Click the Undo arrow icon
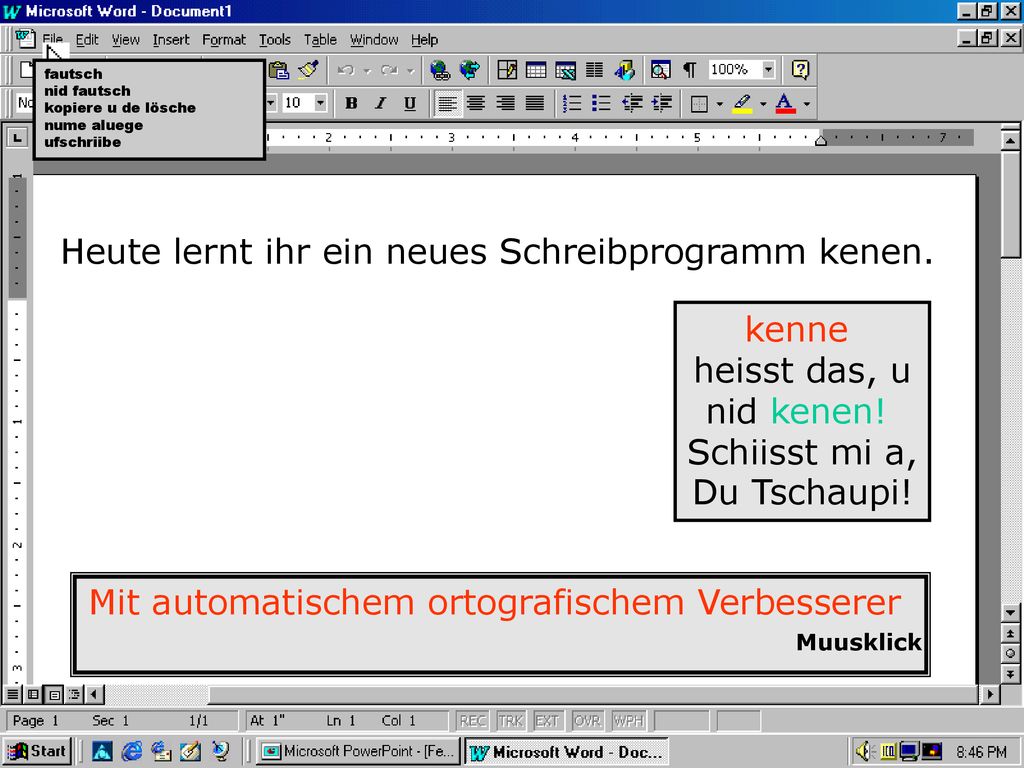 coord(346,70)
